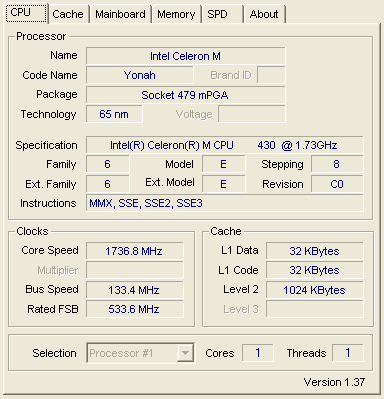The height and width of the screenshot is (399, 384).
Task: Click the Cores count field
Action: (x=258, y=353)
